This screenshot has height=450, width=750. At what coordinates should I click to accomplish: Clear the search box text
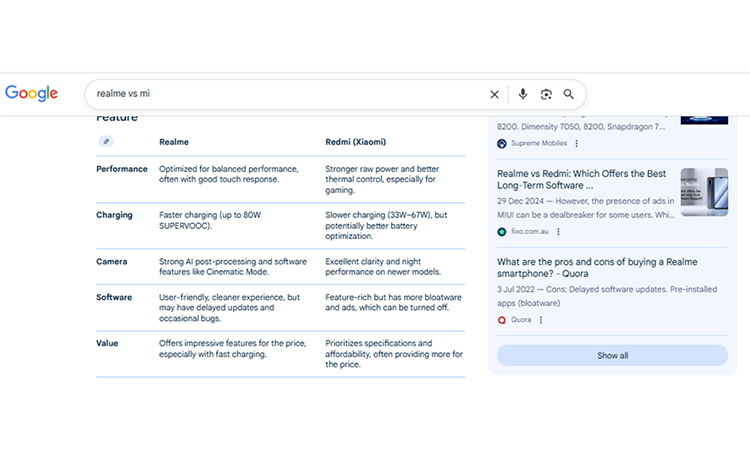(494, 94)
